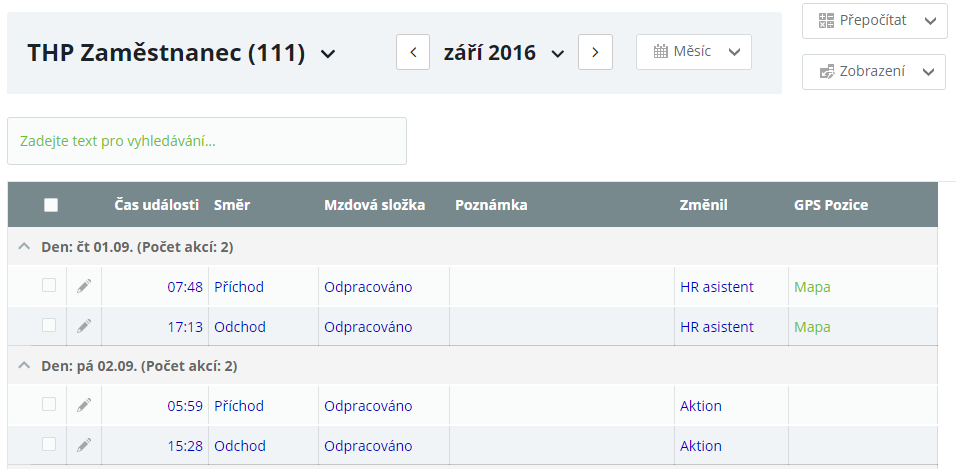Screen dimensions: 956x469
Task: Sort by Poznámka column header
Action: point(491,205)
